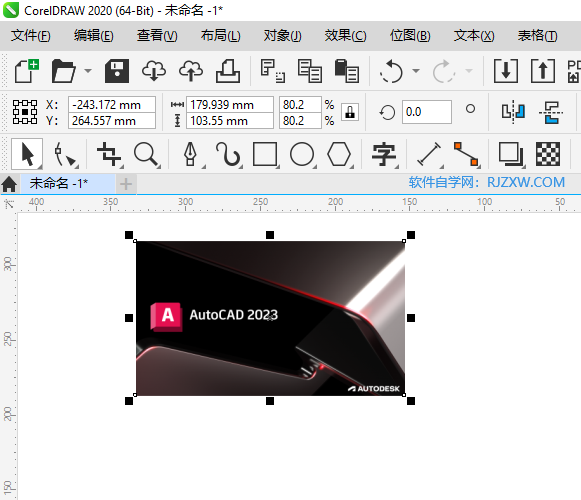
Task: Edit the Y position field
Action: coord(112,121)
